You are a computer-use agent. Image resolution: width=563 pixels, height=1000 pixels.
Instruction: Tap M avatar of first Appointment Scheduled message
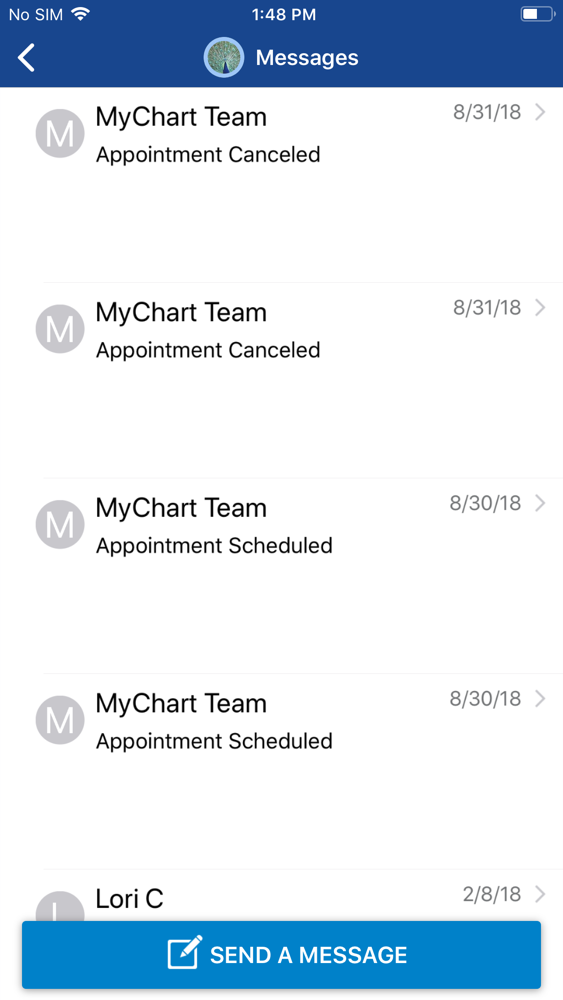pos(60,524)
